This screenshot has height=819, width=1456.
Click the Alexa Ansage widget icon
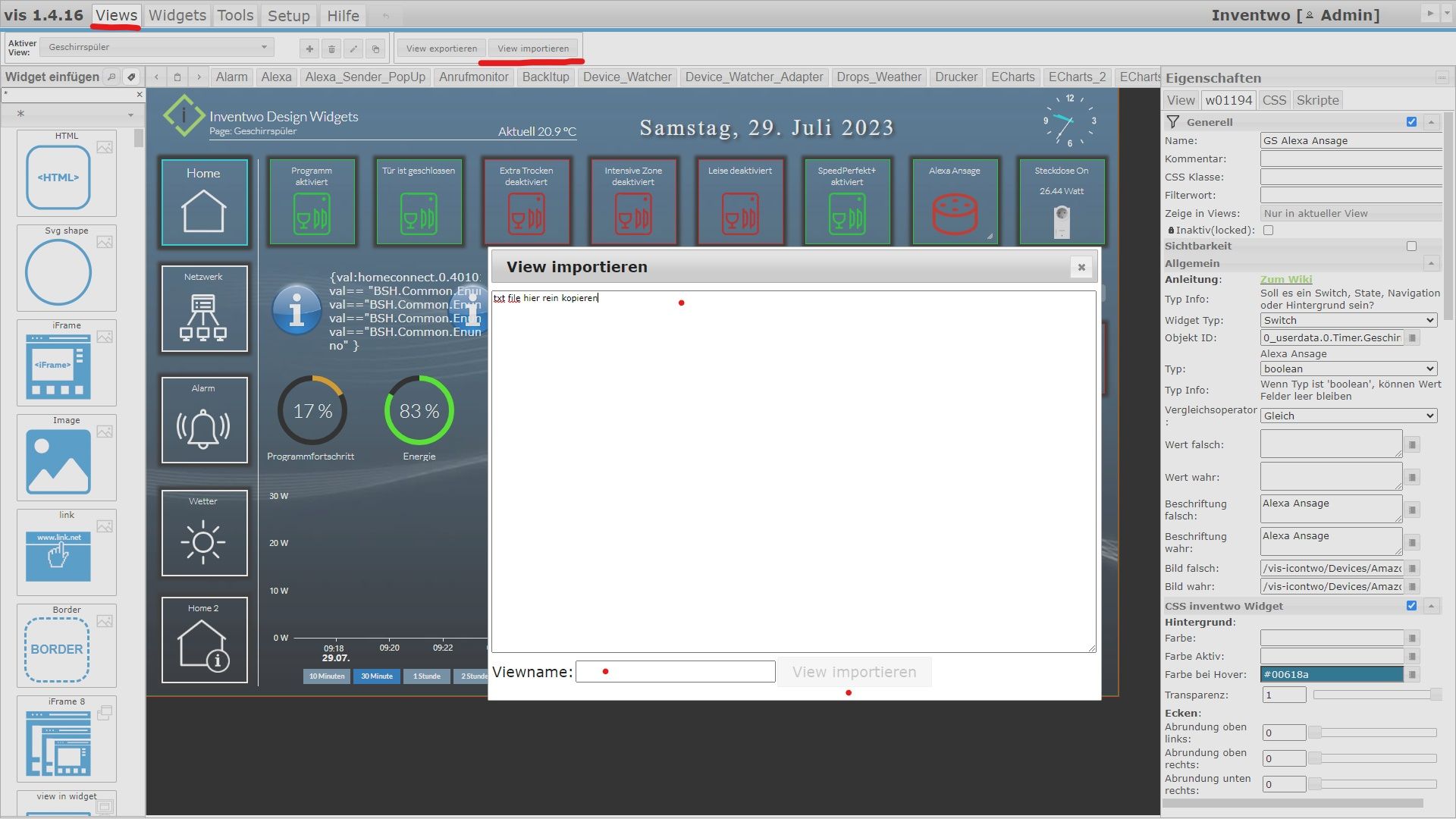(955, 215)
